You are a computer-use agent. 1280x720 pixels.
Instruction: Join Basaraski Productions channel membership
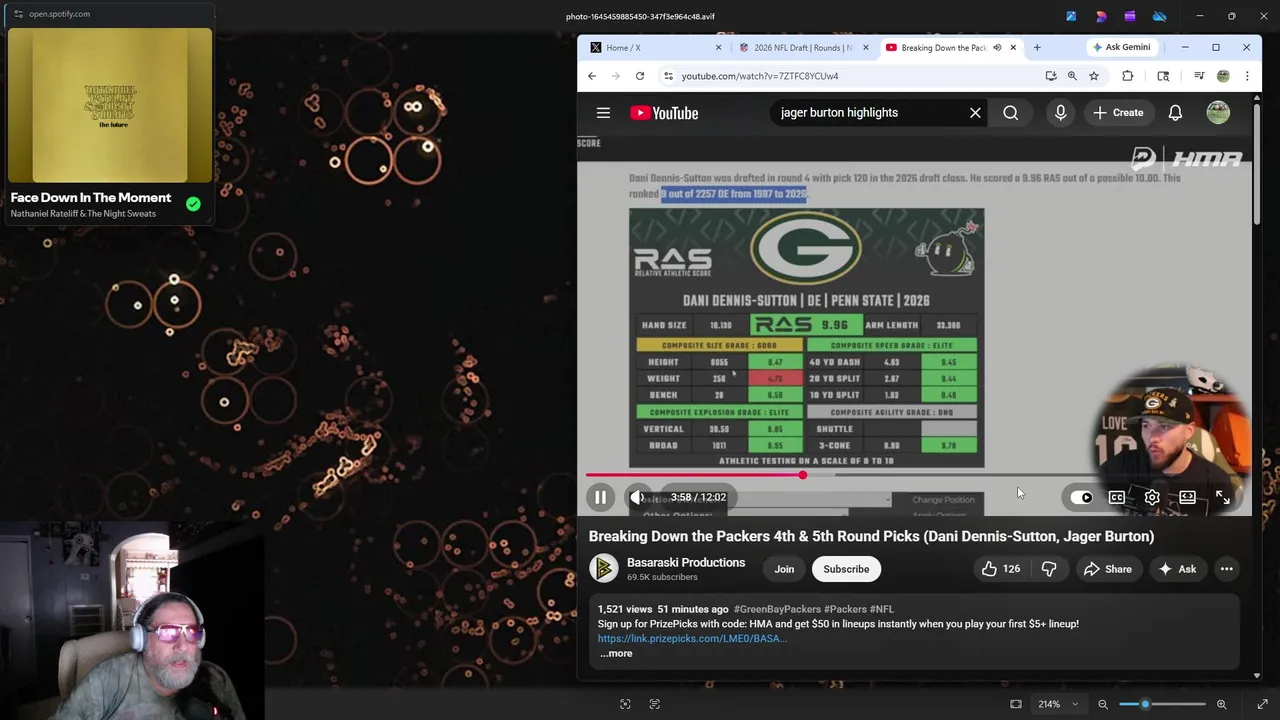784,569
